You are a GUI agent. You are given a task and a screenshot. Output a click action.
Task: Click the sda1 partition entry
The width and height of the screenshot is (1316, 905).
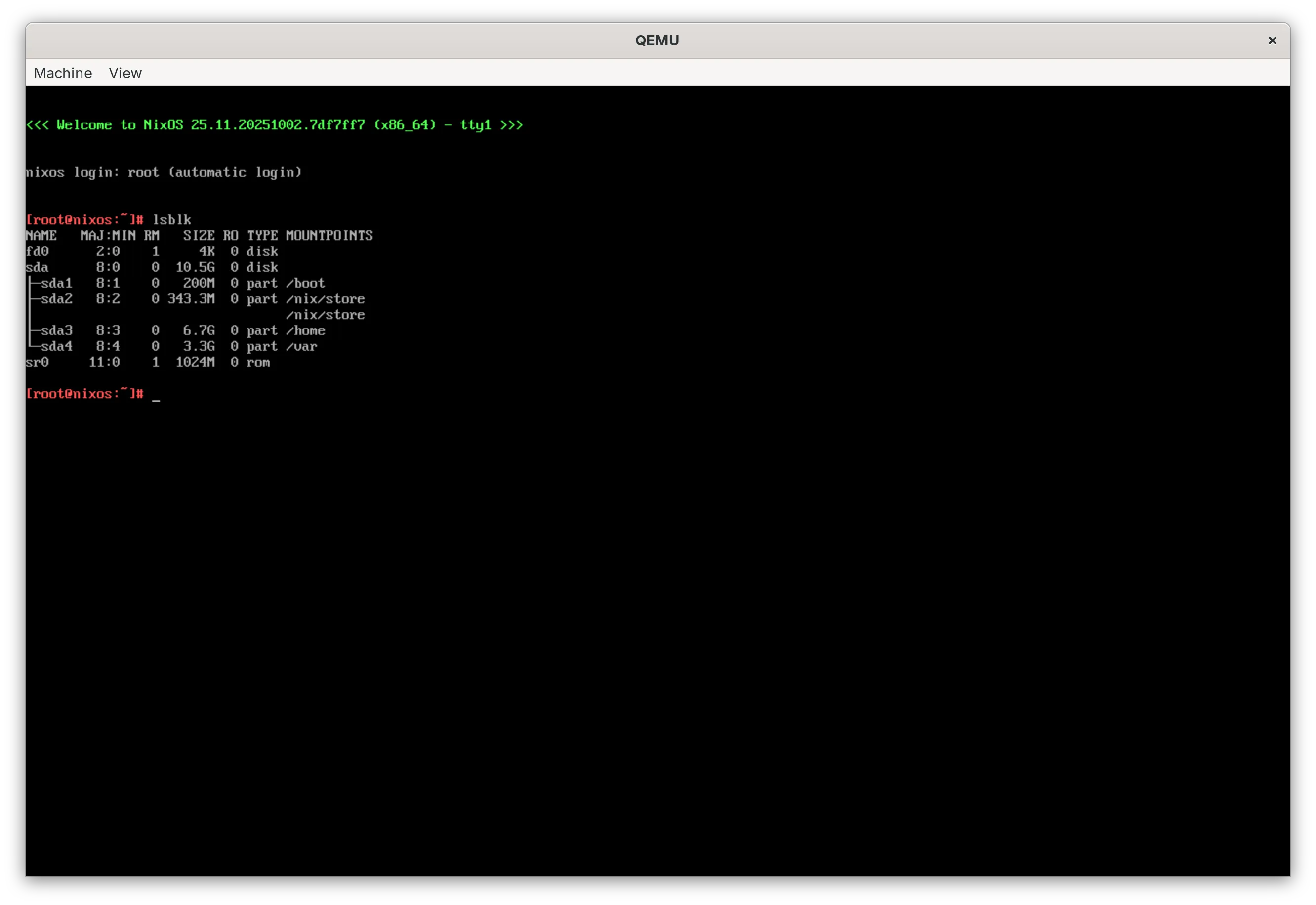56,283
